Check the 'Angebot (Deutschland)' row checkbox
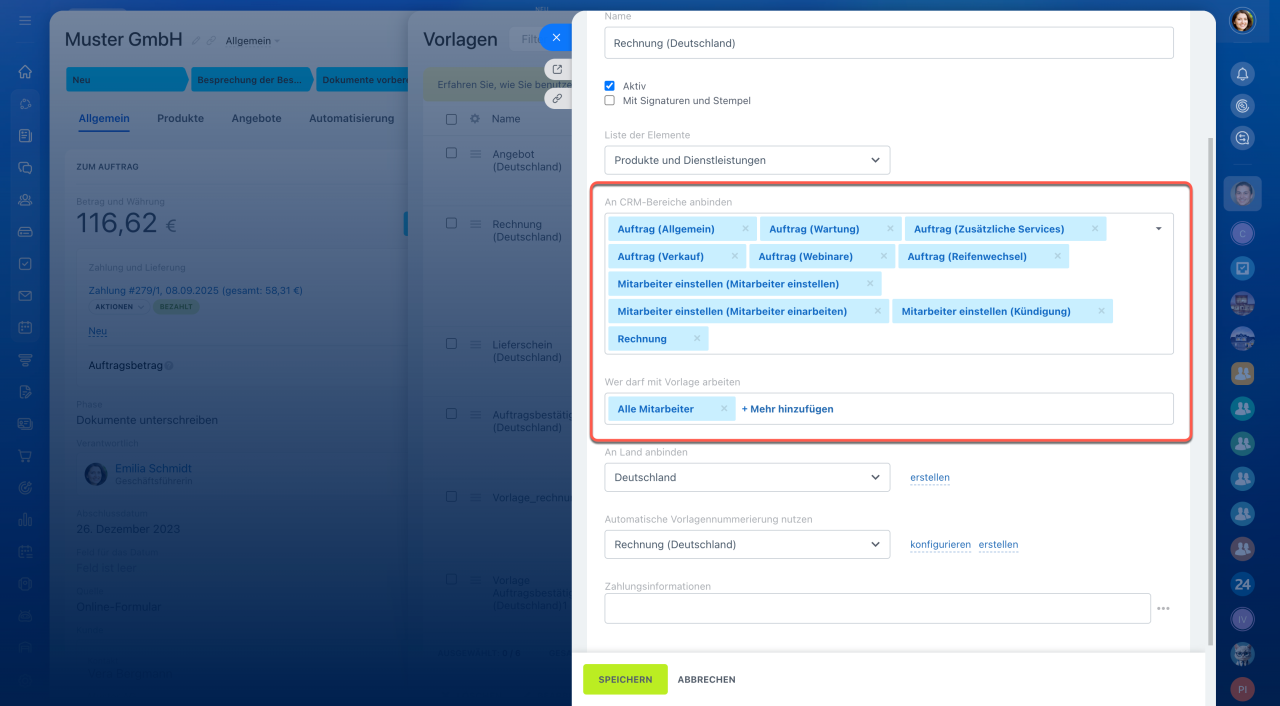 (451, 153)
